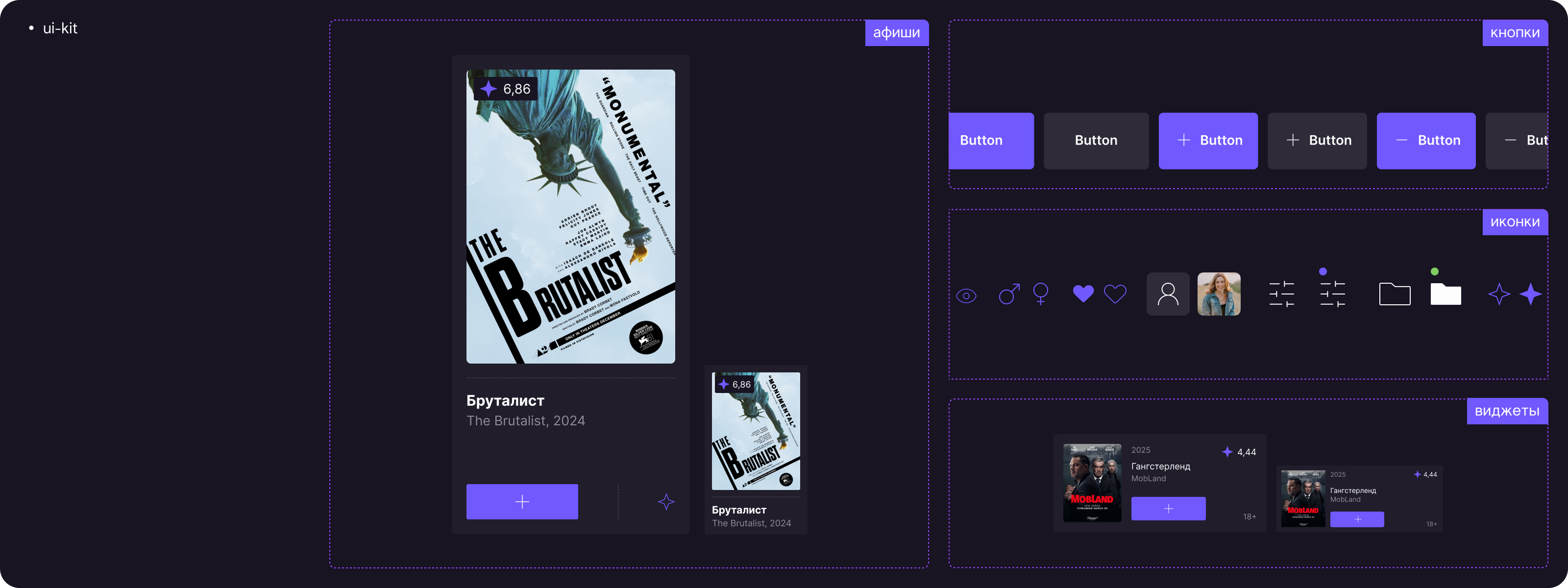This screenshot has width=1568, height=588.
Task: Click the eye visibility icon
Action: [966, 296]
